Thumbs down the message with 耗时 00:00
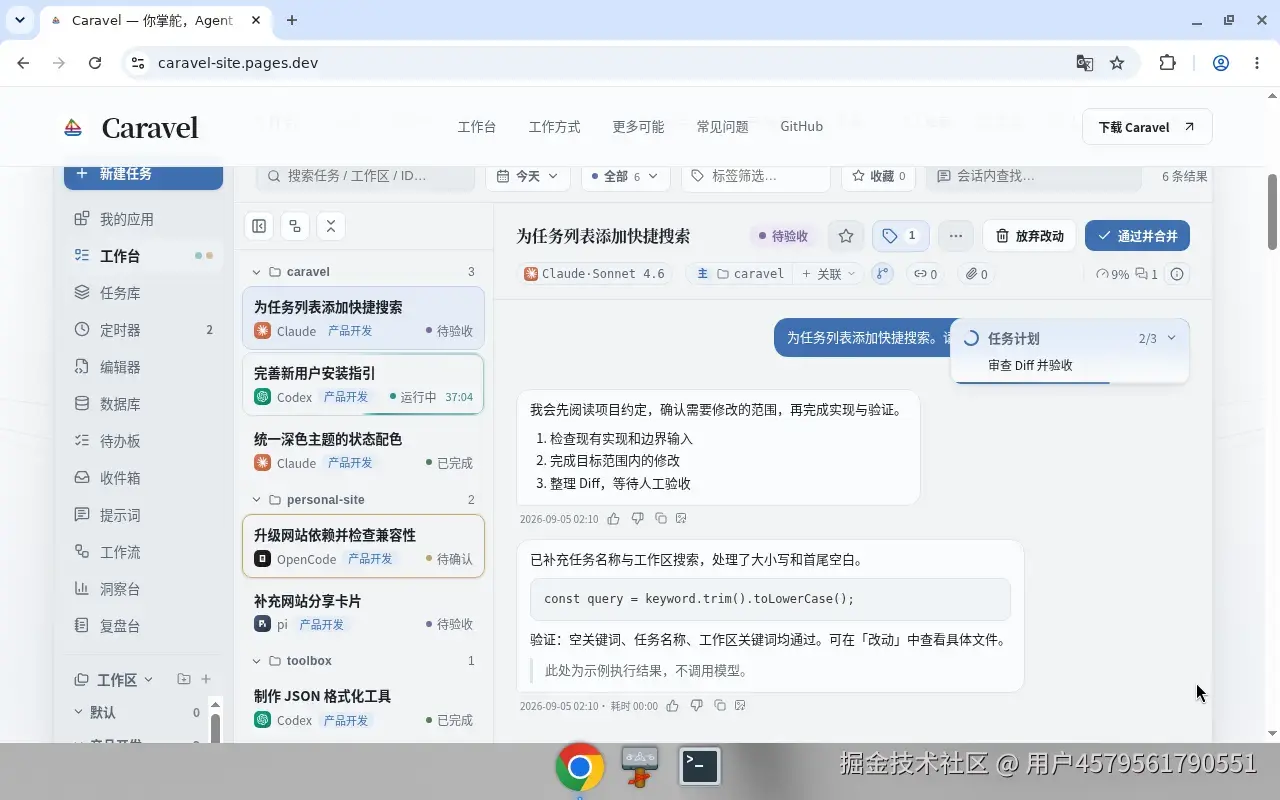 [696, 706]
